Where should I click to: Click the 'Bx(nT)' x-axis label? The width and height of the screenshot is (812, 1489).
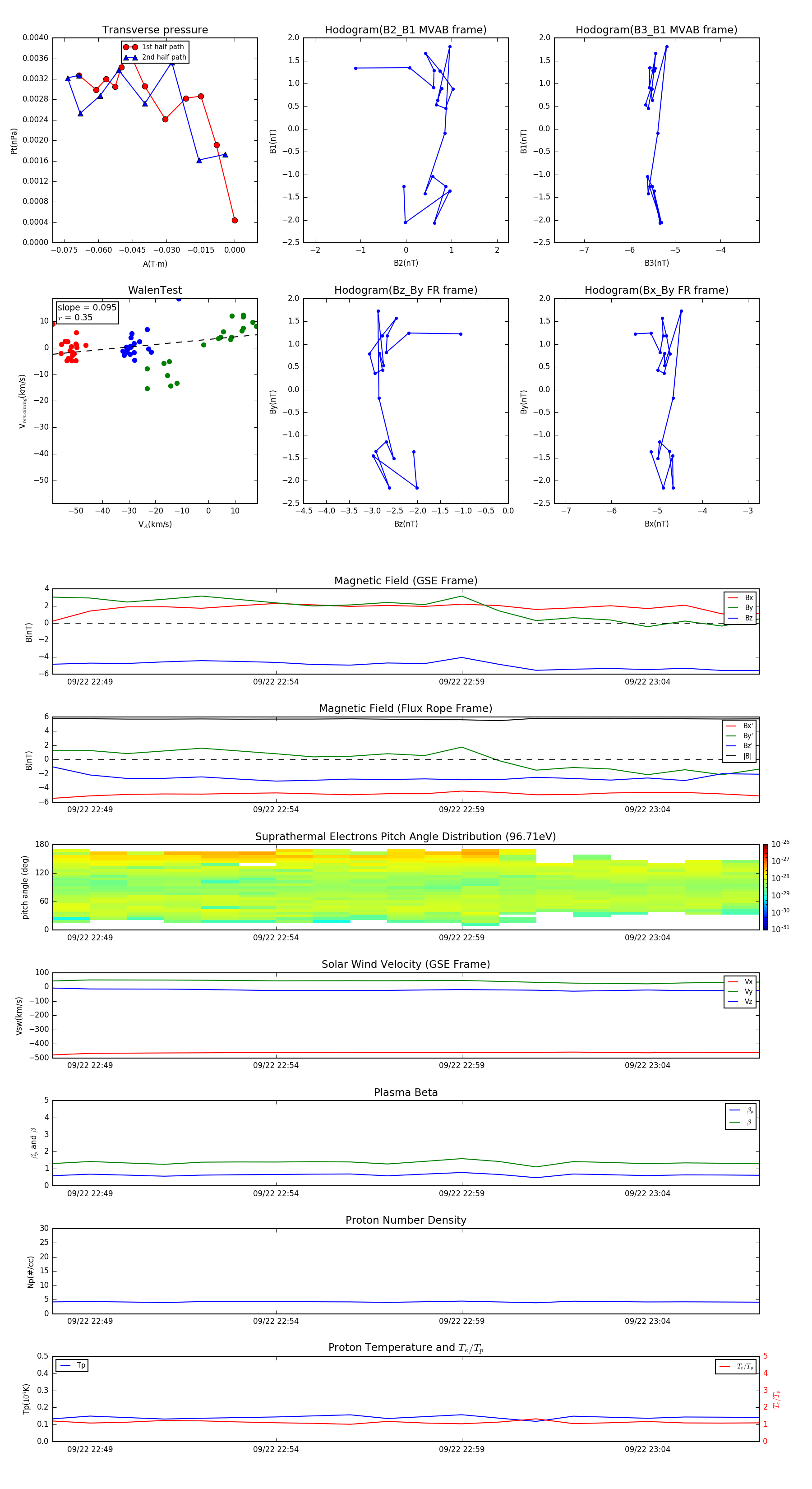point(656,524)
